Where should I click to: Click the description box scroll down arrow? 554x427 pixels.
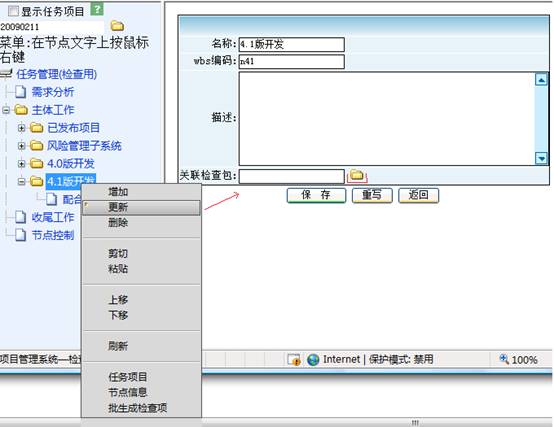(x=541, y=158)
